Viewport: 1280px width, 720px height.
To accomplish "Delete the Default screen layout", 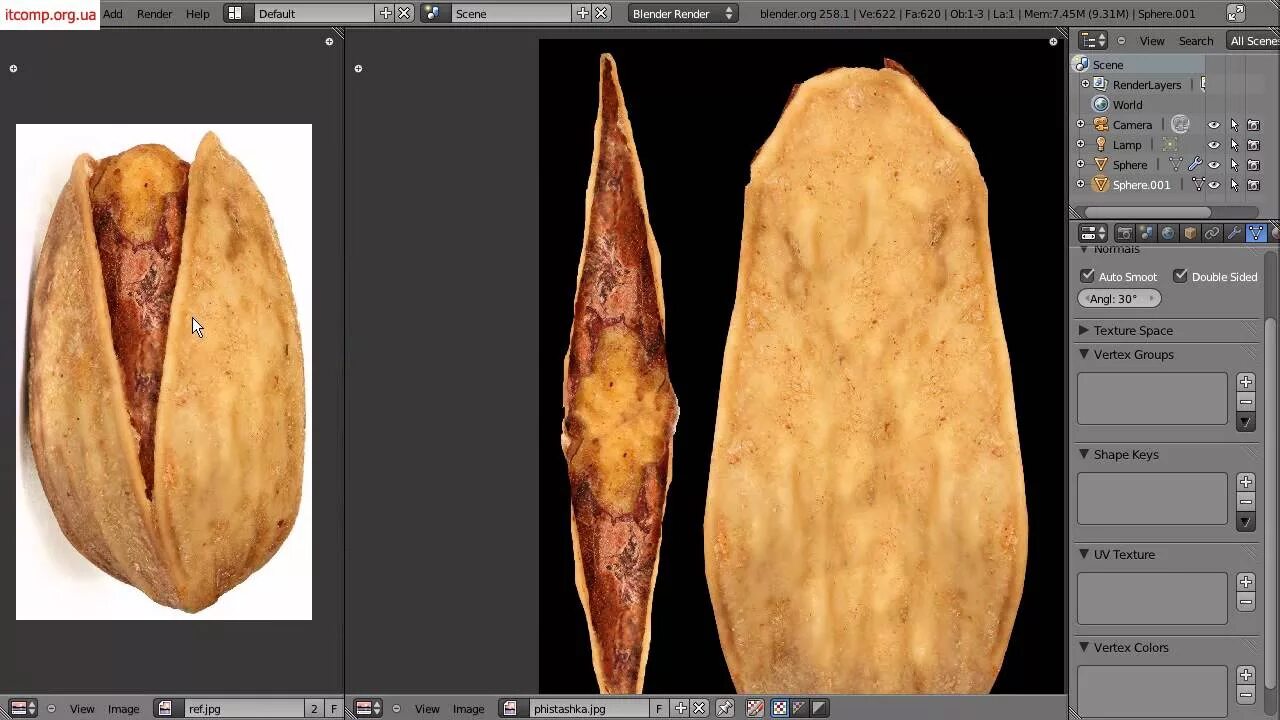I will coord(404,13).
